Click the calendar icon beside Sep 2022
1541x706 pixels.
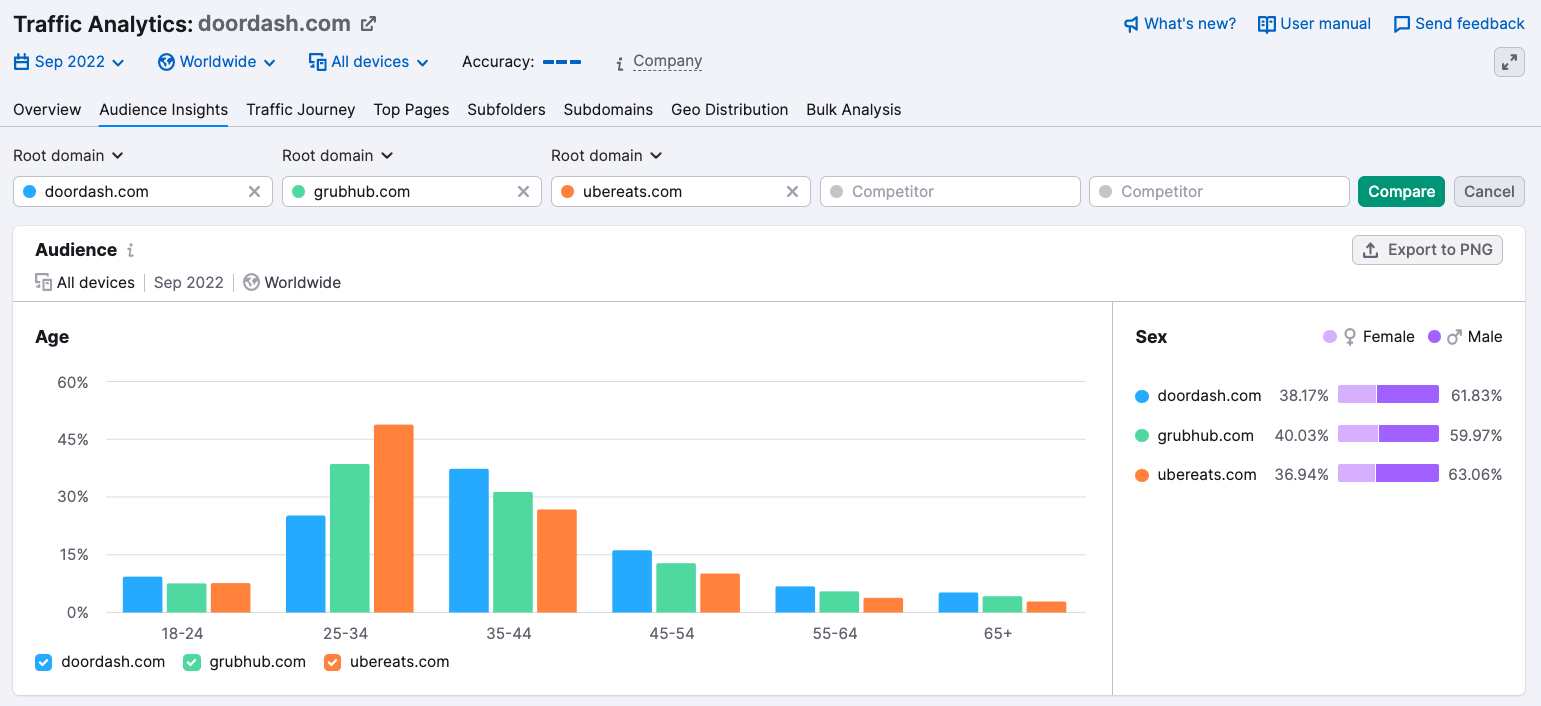pos(22,62)
